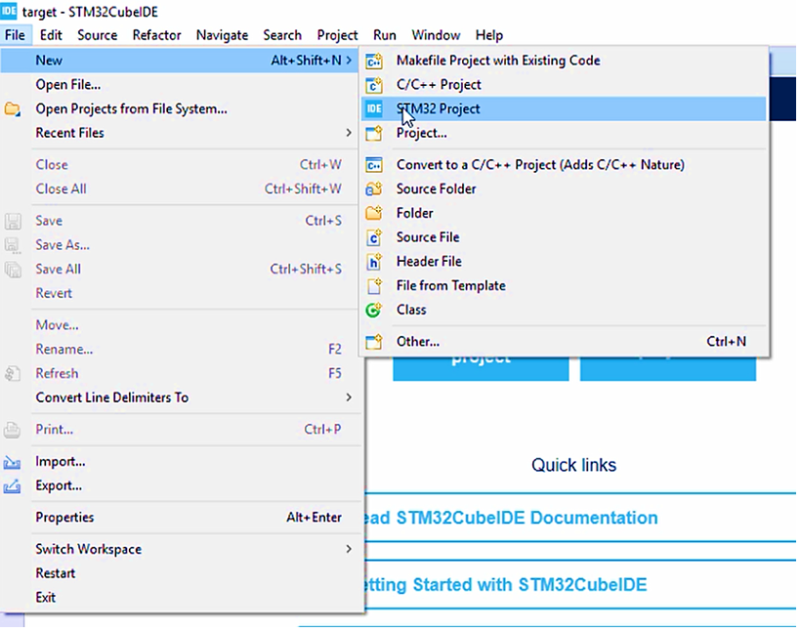Click the C/C++ Project icon

[x=373, y=85]
